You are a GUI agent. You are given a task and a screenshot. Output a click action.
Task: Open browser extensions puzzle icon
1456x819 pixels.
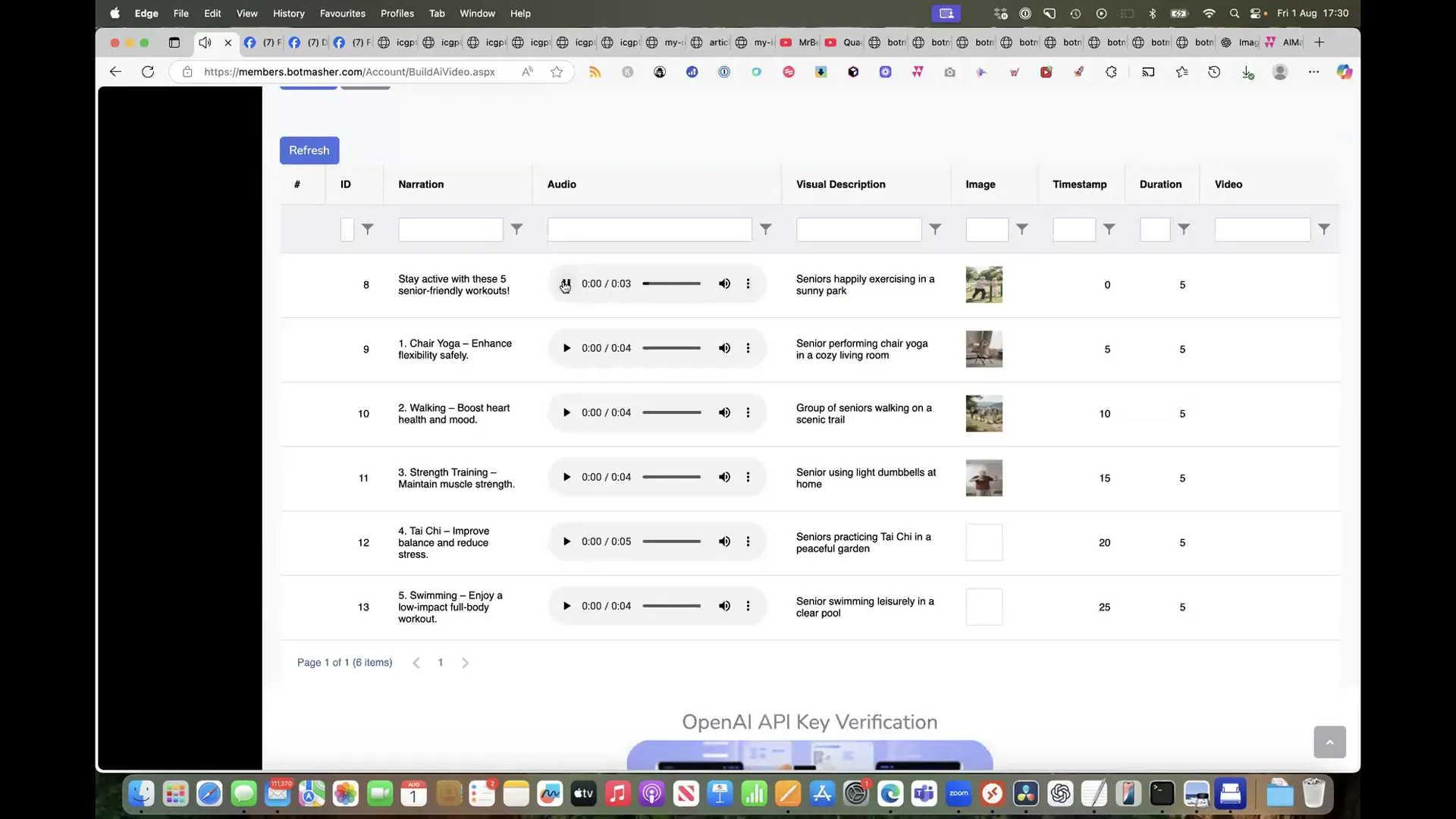pos(1111,72)
